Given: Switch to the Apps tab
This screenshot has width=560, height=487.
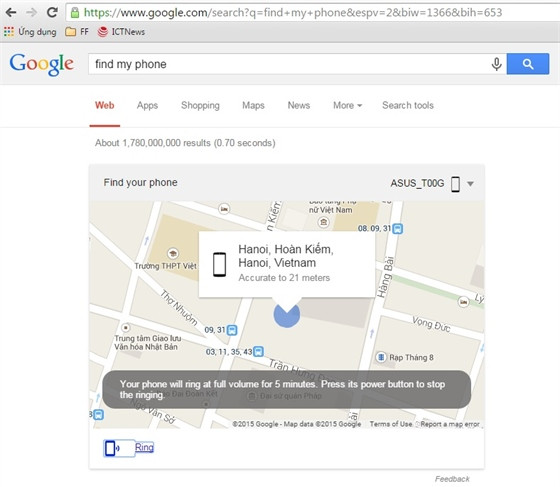Looking at the screenshot, I should tap(148, 105).
